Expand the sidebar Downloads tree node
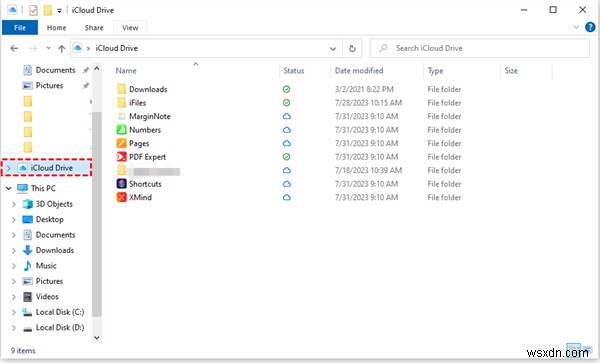Screen dimensions: 600x363 coord(14,251)
